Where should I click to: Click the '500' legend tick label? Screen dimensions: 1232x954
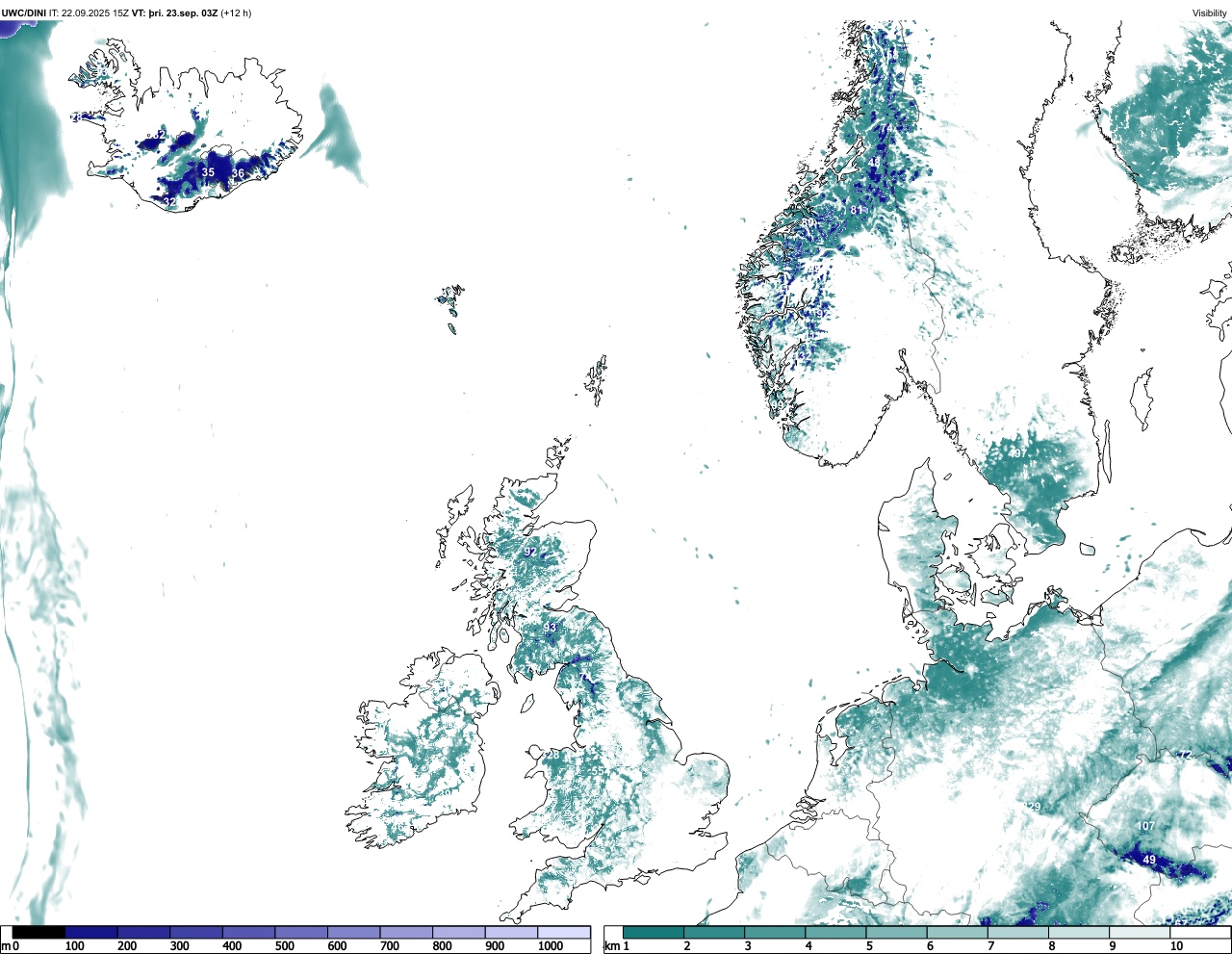(286, 946)
